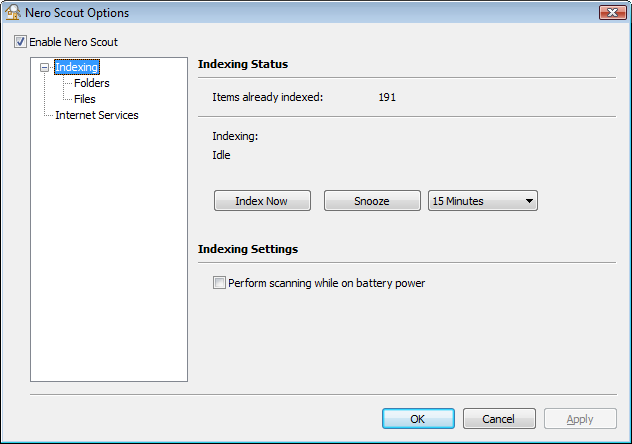
Task: Click the Nero Scout Options title text
Action: click(83, 13)
